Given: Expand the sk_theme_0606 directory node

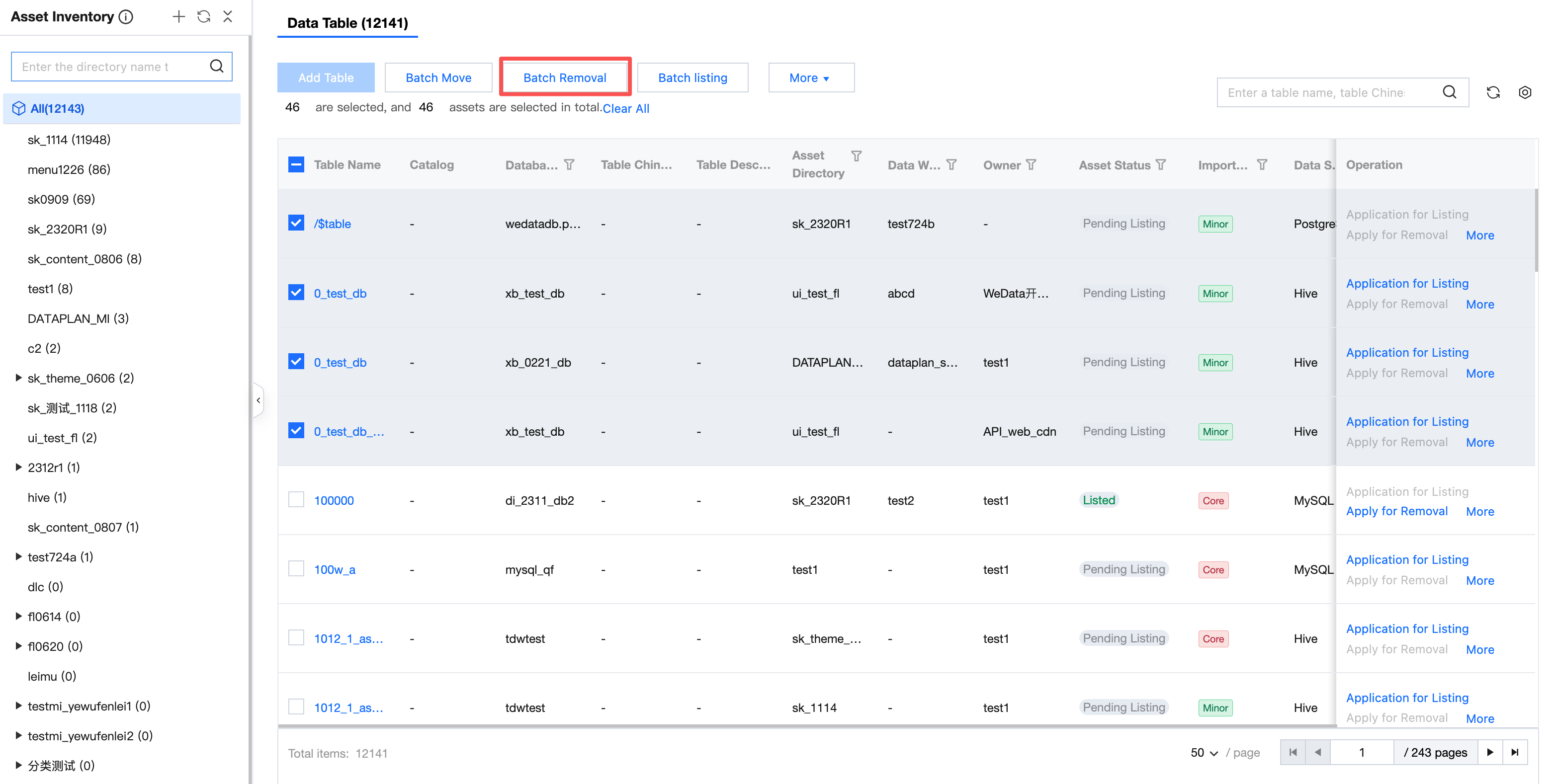Looking at the screenshot, I should click(18, 378).
